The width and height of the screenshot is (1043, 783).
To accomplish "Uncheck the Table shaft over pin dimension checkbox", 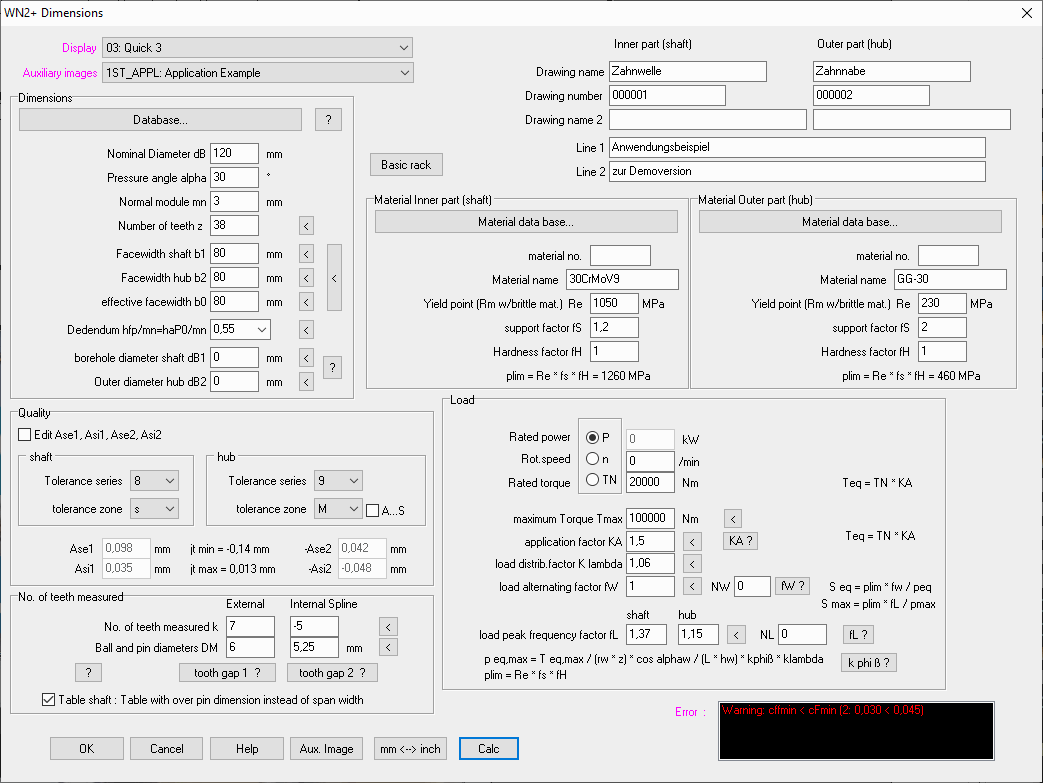I will [49, 700].
